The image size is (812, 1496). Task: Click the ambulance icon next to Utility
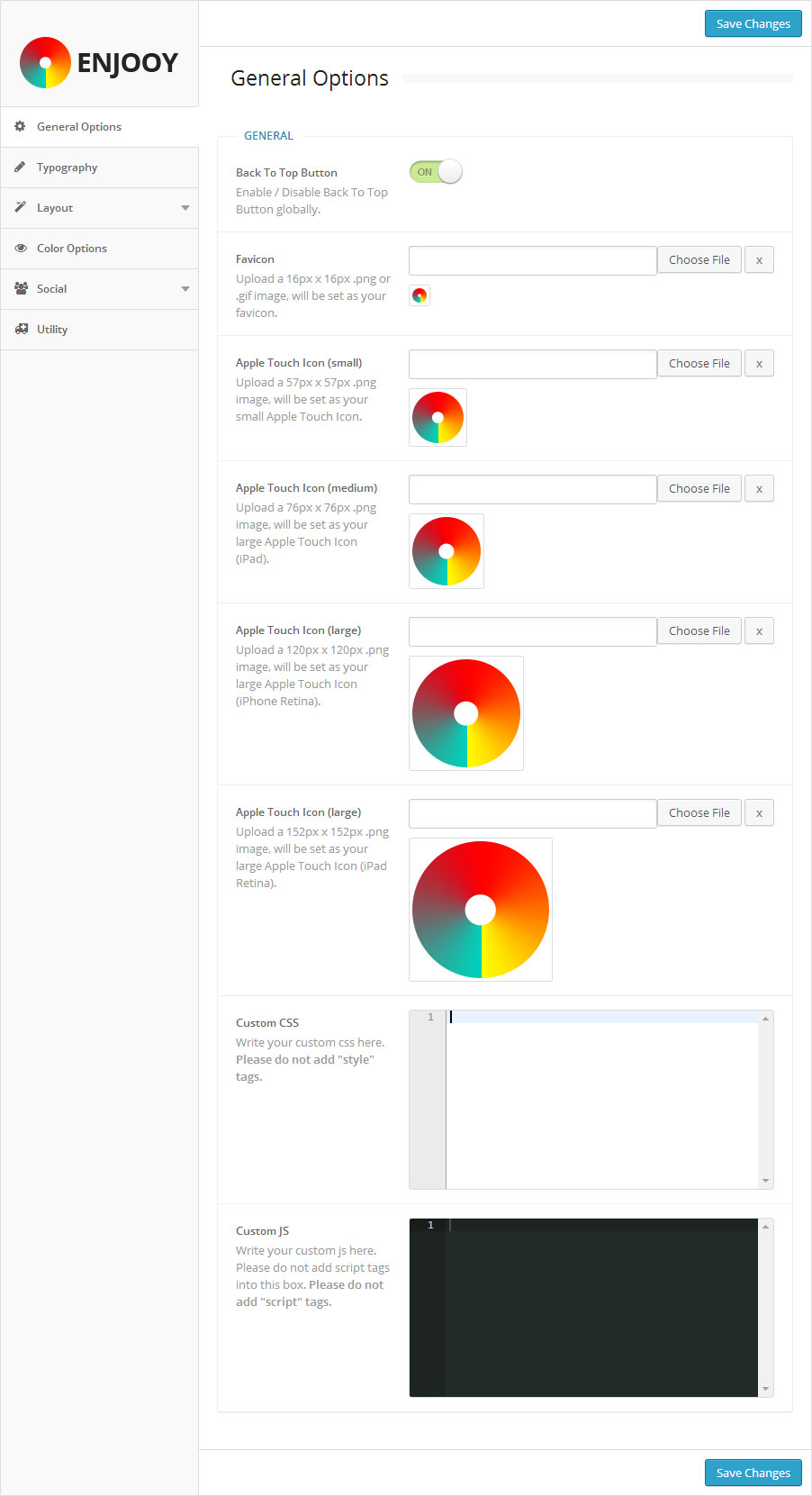coord(21,330)
